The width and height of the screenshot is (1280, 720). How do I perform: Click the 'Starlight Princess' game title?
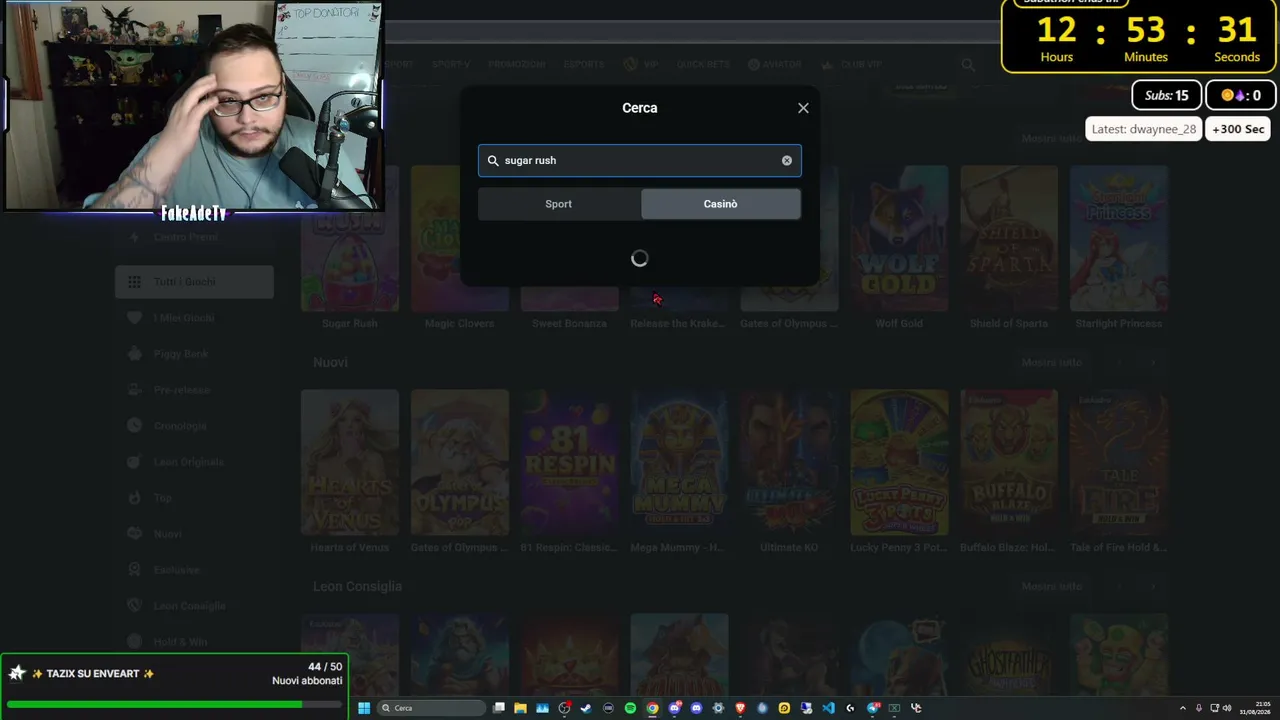[1119, 323]
